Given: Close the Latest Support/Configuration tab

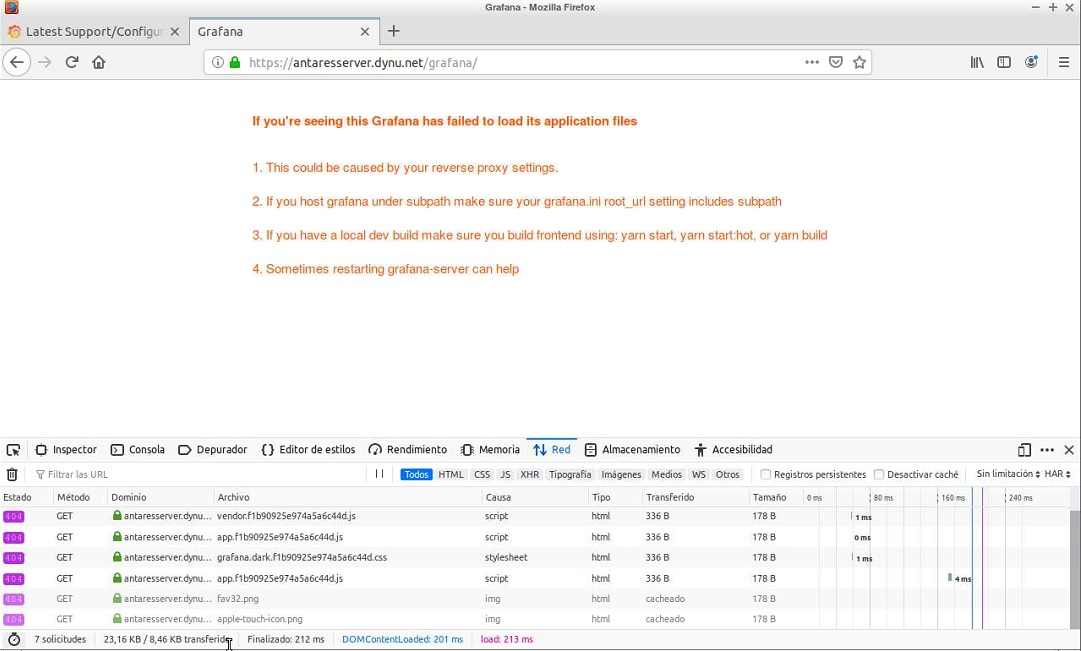Looking at the screenshot, I should tap(174, 32).
